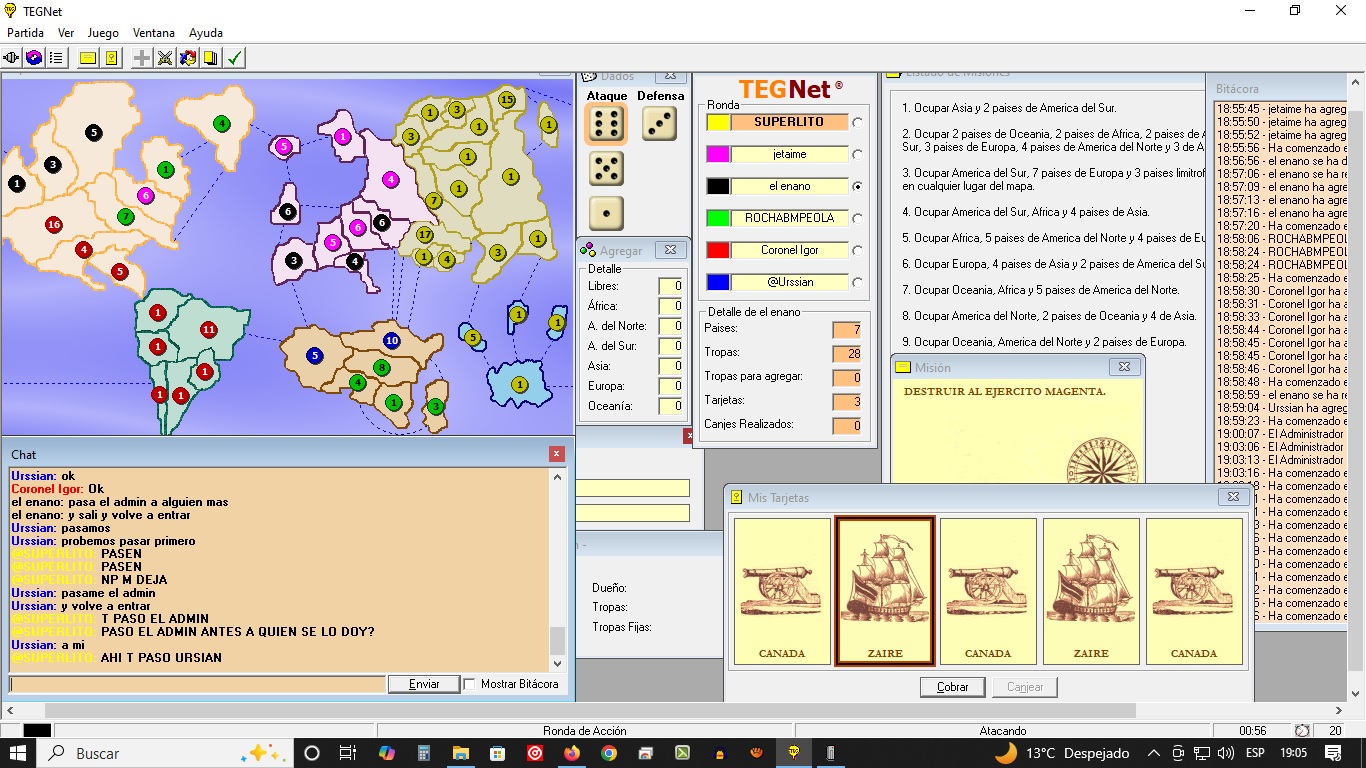Open the Juego menu
The height and width of the screenshot is (768, 1366).
(x=103, y=33)
